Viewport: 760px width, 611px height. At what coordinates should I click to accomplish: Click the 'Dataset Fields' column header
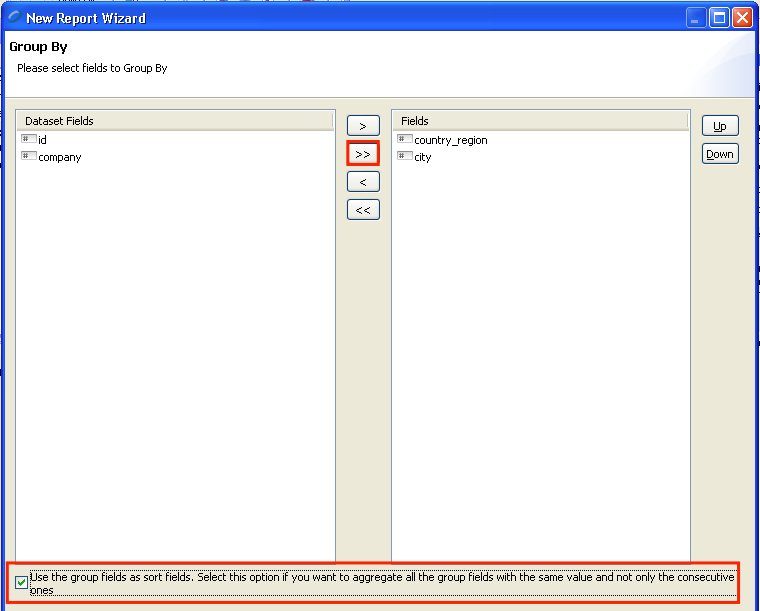tap(175, 121)
